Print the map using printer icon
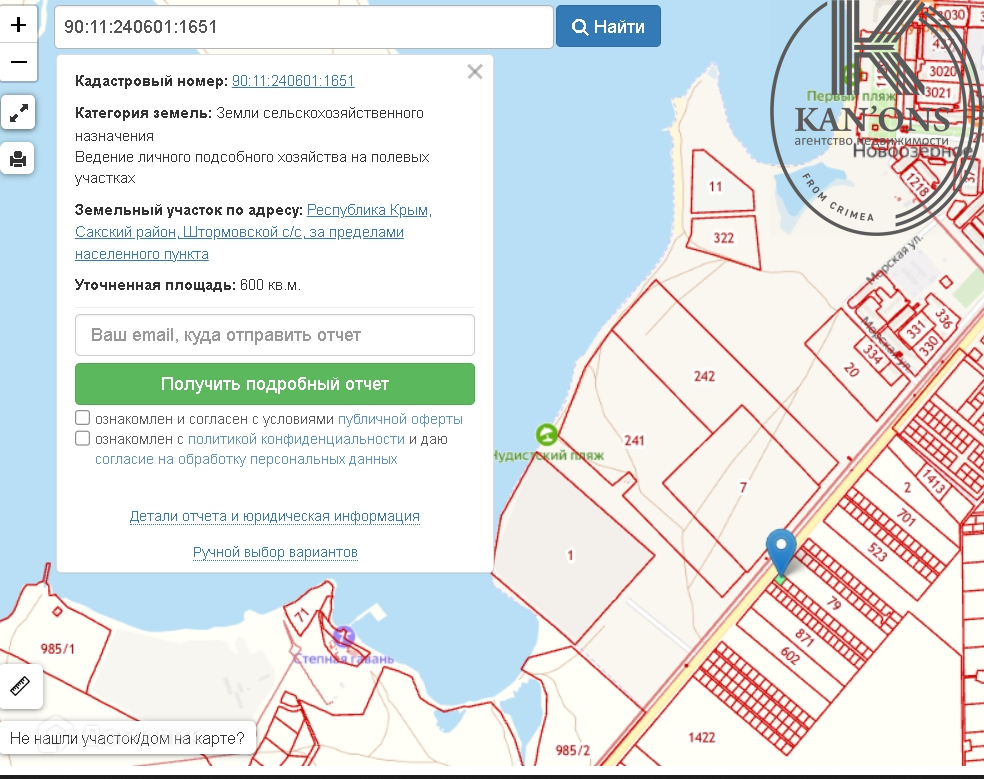This screenshot has width=984, height=779. (18, 159)
